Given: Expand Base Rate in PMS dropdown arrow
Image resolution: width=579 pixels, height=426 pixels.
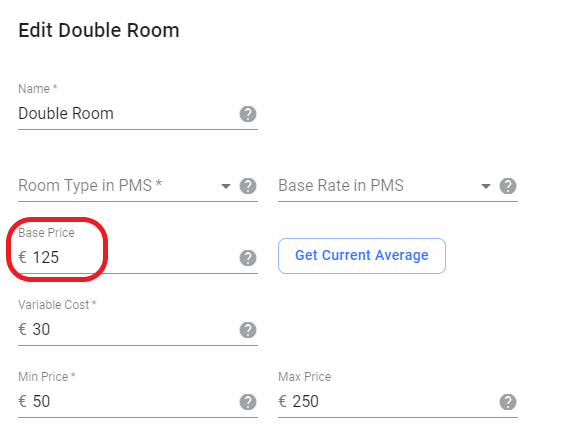Looking at the screenshot, I should coord(486,186).
